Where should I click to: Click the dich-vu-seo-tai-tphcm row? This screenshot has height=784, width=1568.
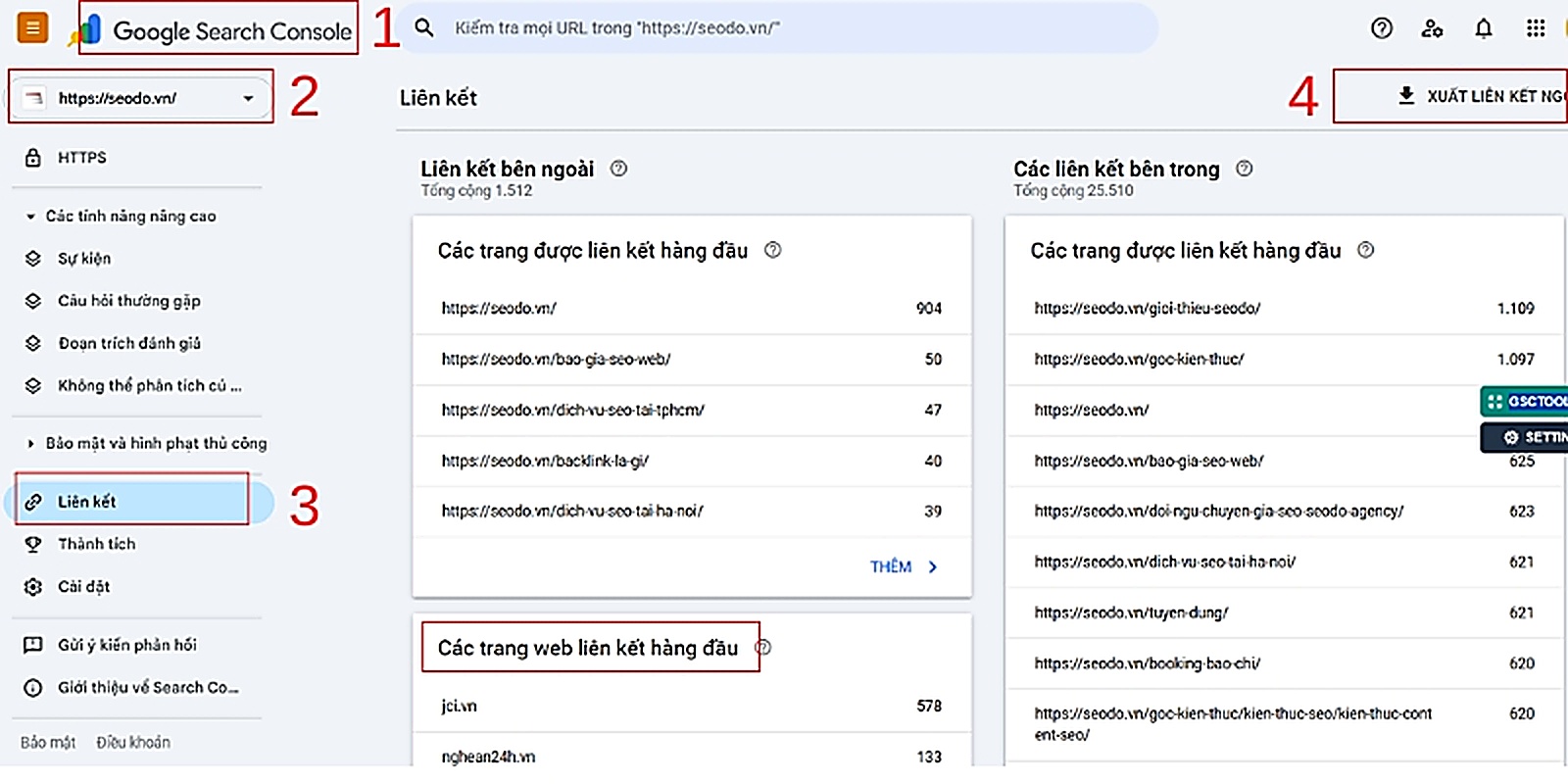(692, 411)
